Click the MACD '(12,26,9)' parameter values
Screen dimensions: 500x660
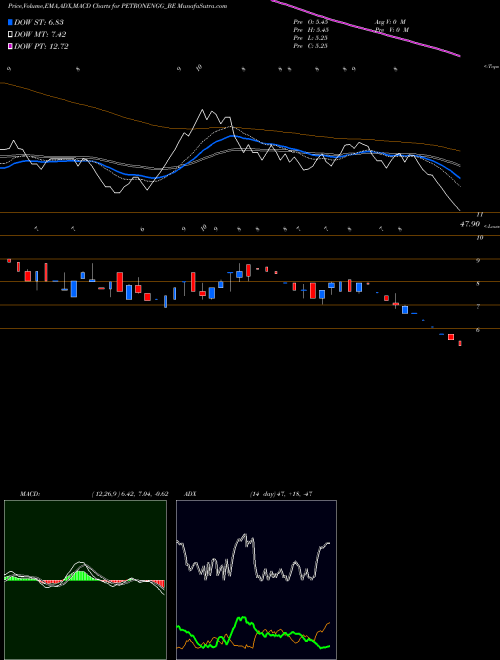pyautogui.click(x=130, y=494)
